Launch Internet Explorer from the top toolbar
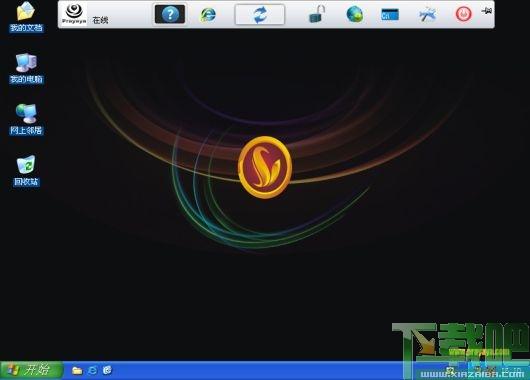The width and height of the screenshot is (530, 380). click(x=208, y=15)
